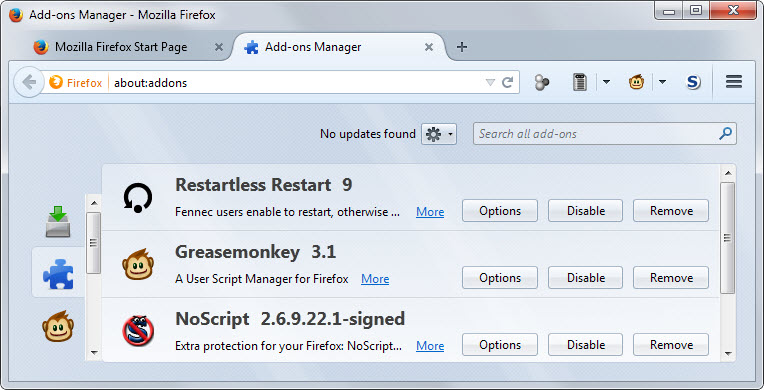Click the search magnifier icon

tap(725, 133)
